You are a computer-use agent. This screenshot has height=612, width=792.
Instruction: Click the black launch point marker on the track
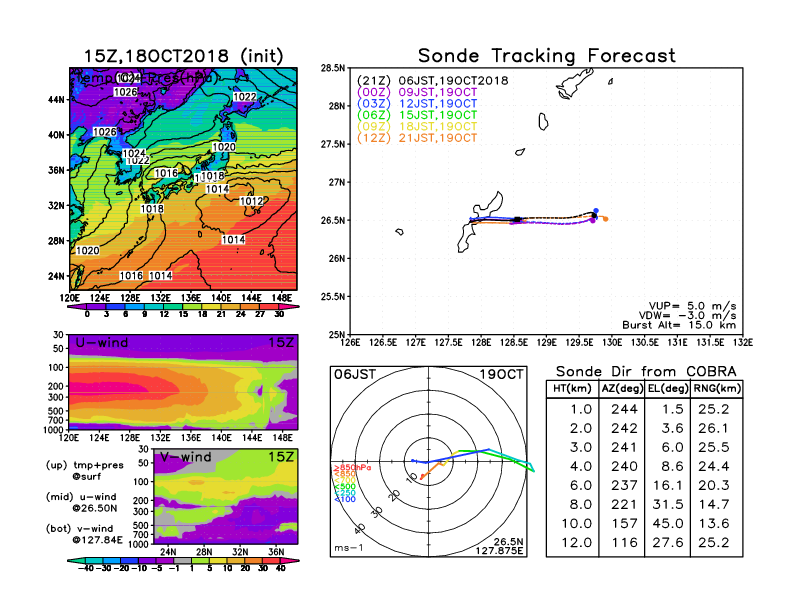click(x=517, y=220)
